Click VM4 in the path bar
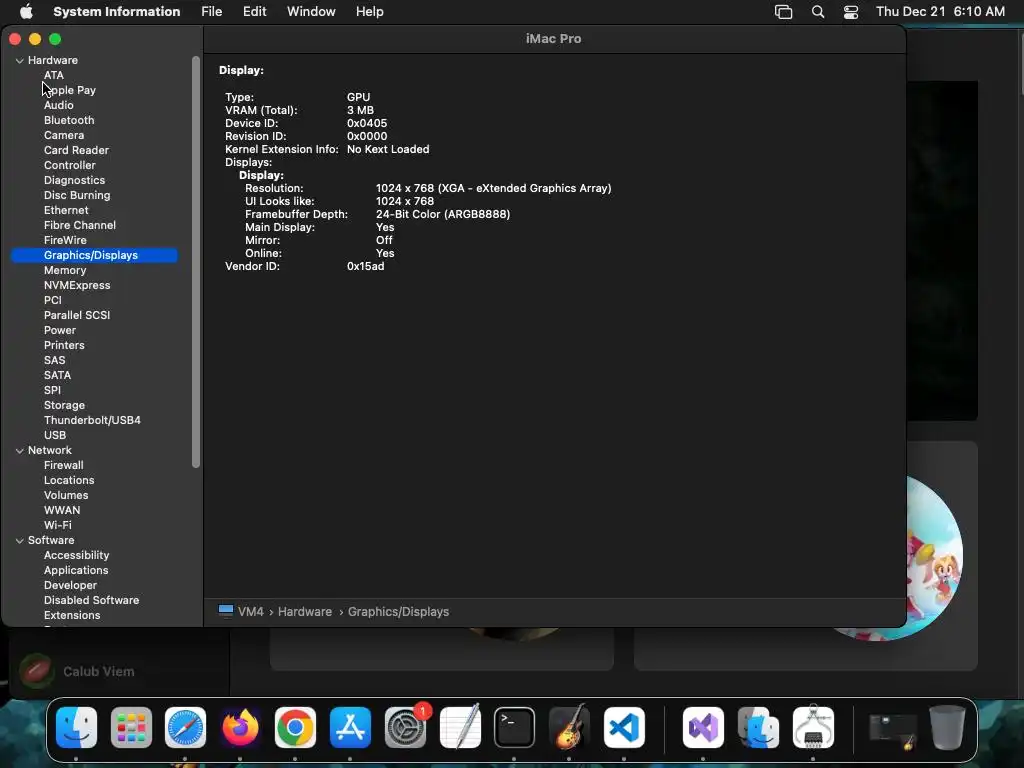The height and width of the screenshot is (768, 1024). [x=251, y=612]
